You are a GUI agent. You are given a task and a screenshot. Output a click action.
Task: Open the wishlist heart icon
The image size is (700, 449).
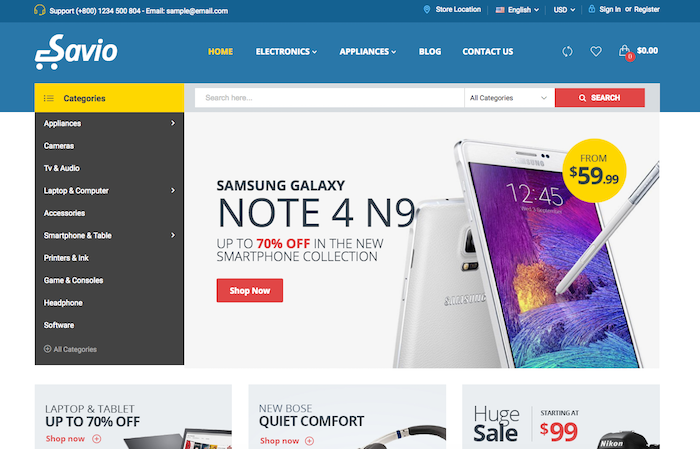(596, 51)
